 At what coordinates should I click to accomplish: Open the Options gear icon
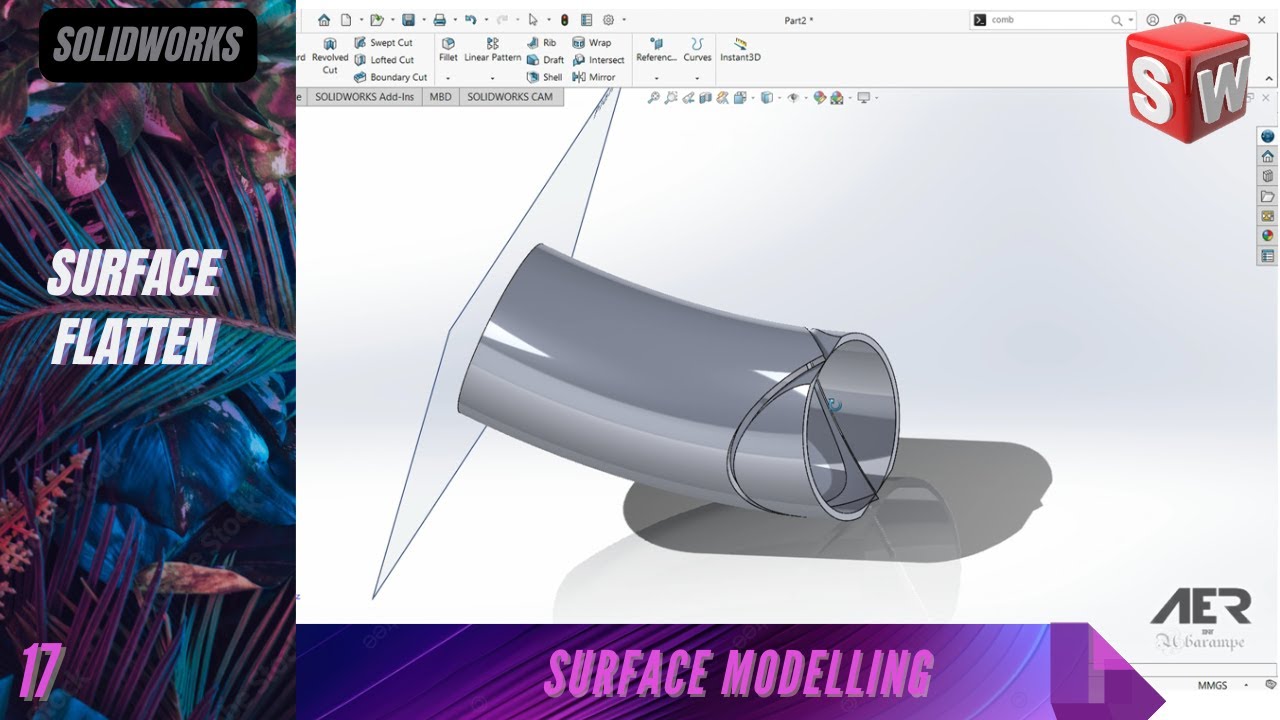click(x=608, y=20)
